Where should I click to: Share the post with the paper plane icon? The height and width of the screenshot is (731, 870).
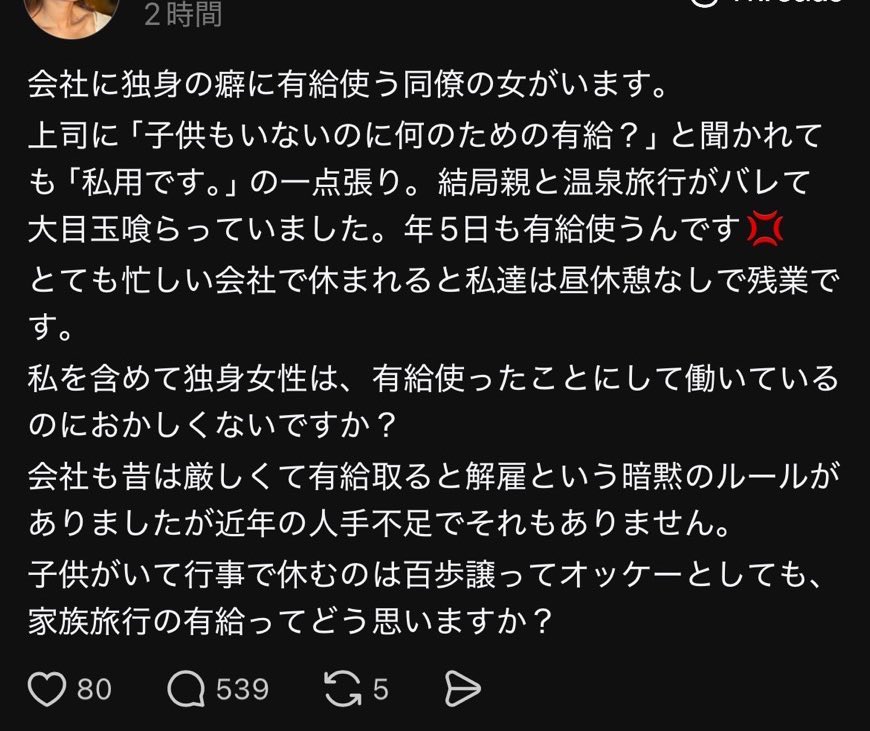point(463,689)
